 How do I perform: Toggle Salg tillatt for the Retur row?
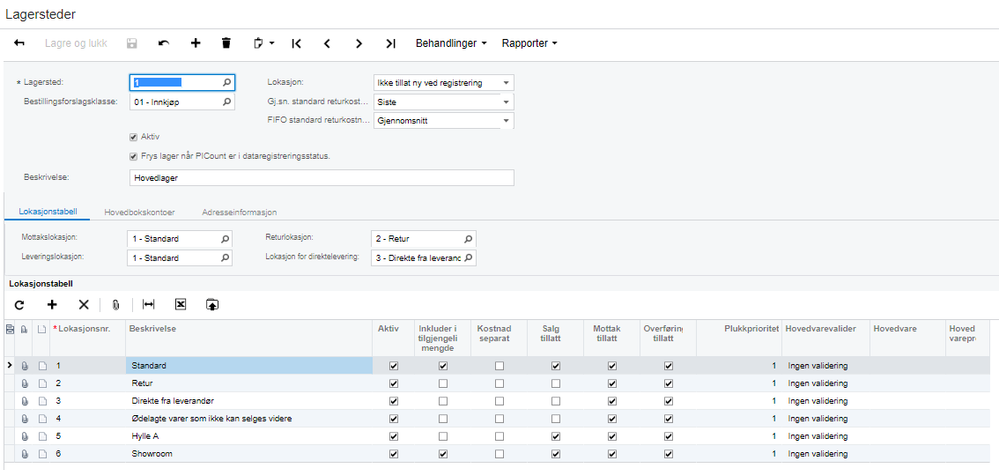point(556,383)
